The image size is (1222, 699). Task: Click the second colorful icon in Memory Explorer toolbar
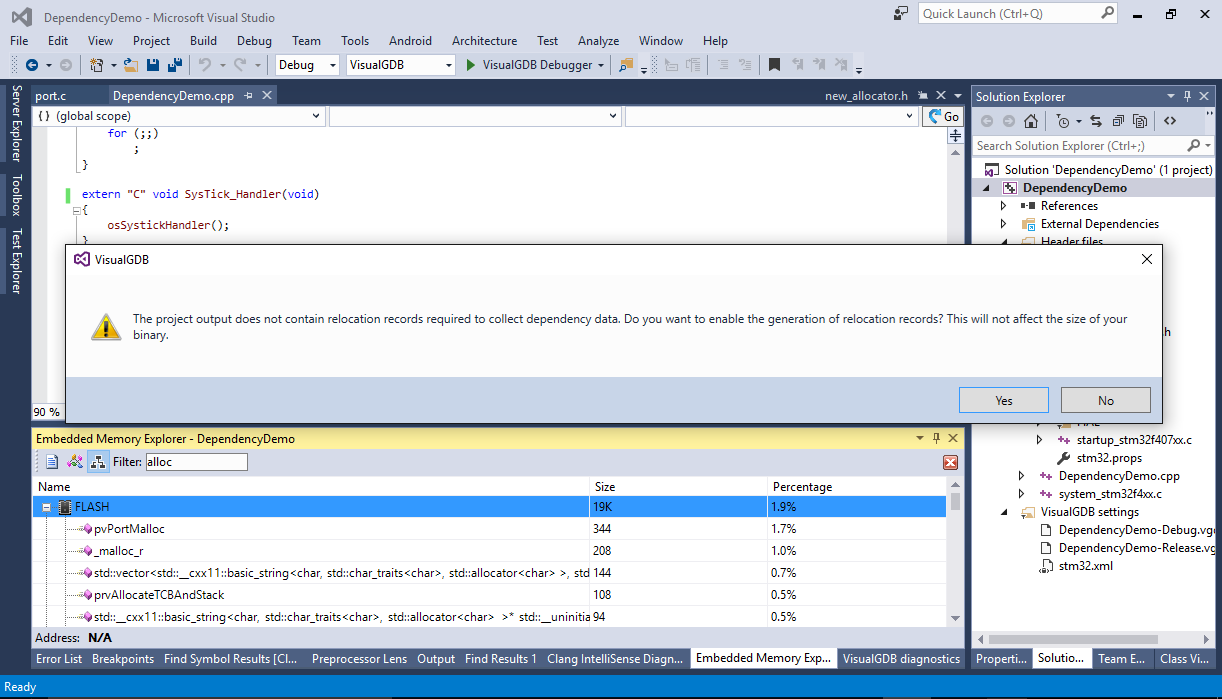coord(75,462)
